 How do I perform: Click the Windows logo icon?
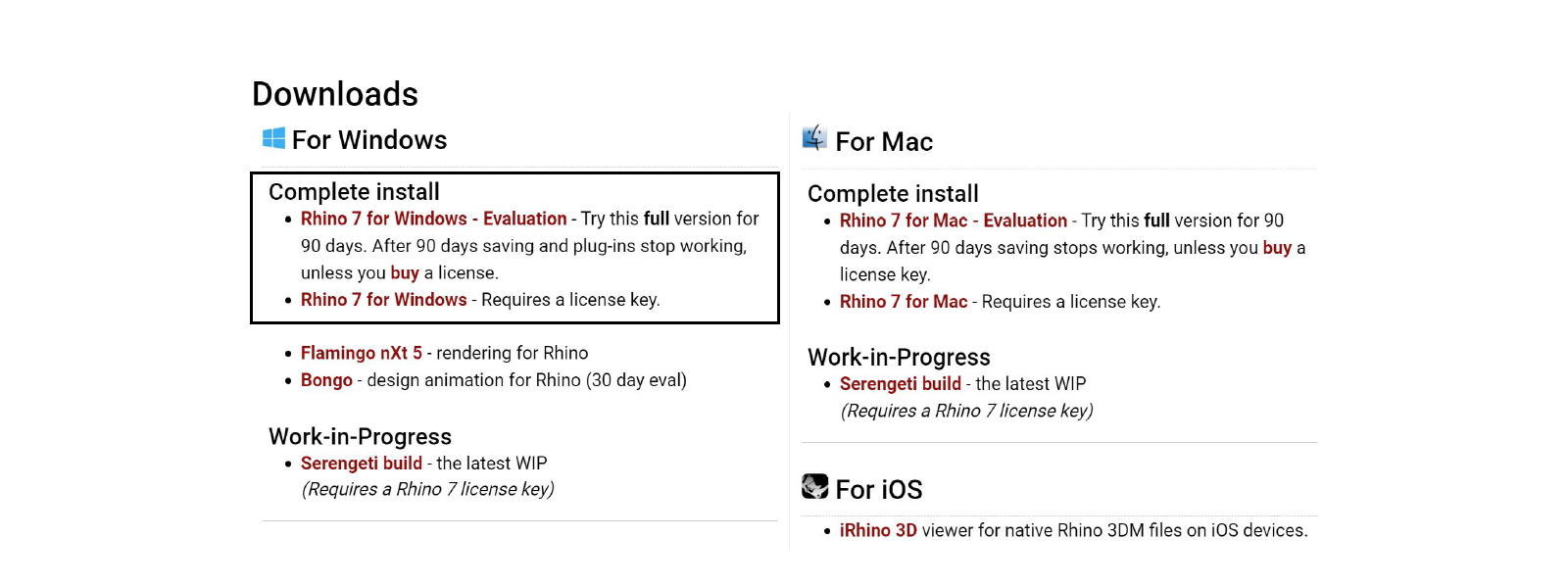point(273,138)
